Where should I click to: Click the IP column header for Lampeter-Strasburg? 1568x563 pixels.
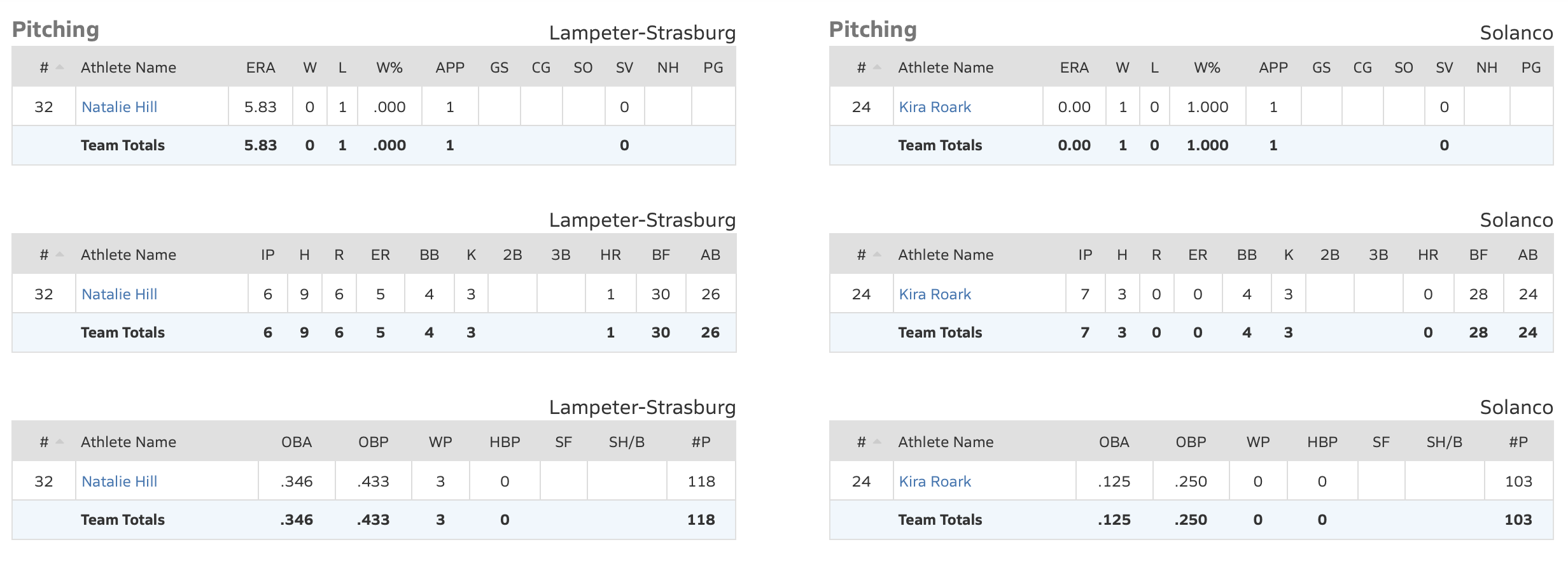pyautogui.click(x=267, y=255)
